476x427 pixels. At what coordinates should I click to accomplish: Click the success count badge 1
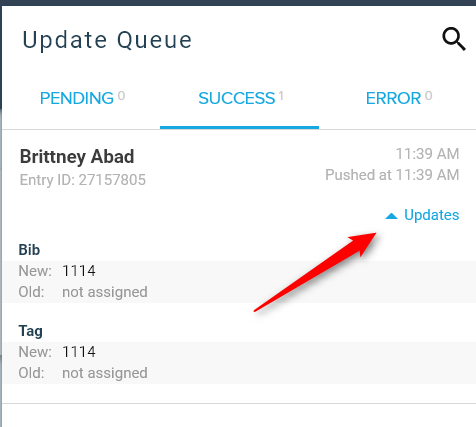[x=281, y=96]
